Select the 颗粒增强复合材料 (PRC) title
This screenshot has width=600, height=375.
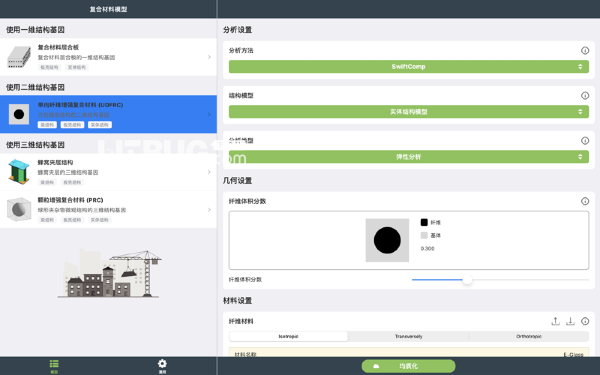tap(70, 200)
